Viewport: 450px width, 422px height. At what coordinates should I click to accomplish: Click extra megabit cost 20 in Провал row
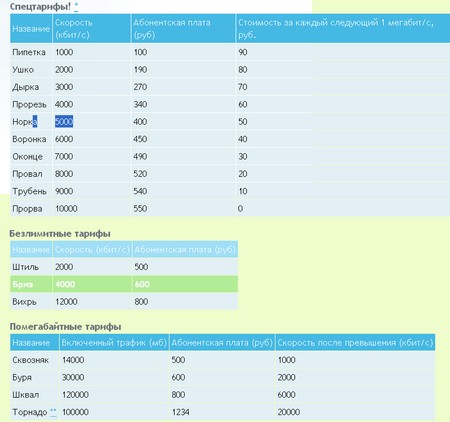point(243,174)
